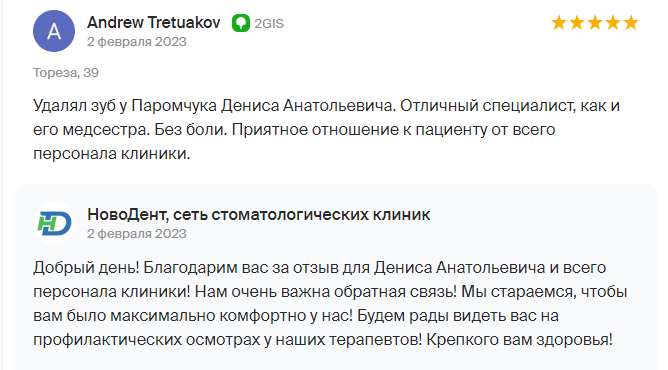Image resolution: width=668 pixels, height=370 pixels.
Task: Click the second rating star
Action: coord(577,23)
